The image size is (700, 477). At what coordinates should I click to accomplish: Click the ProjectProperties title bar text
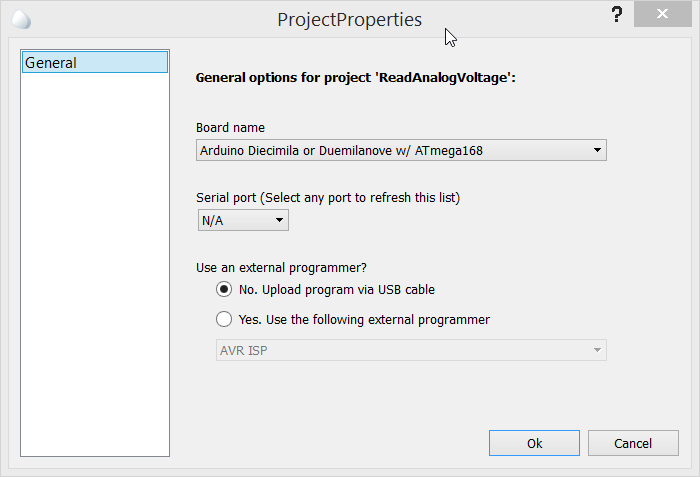click(349, 20)
